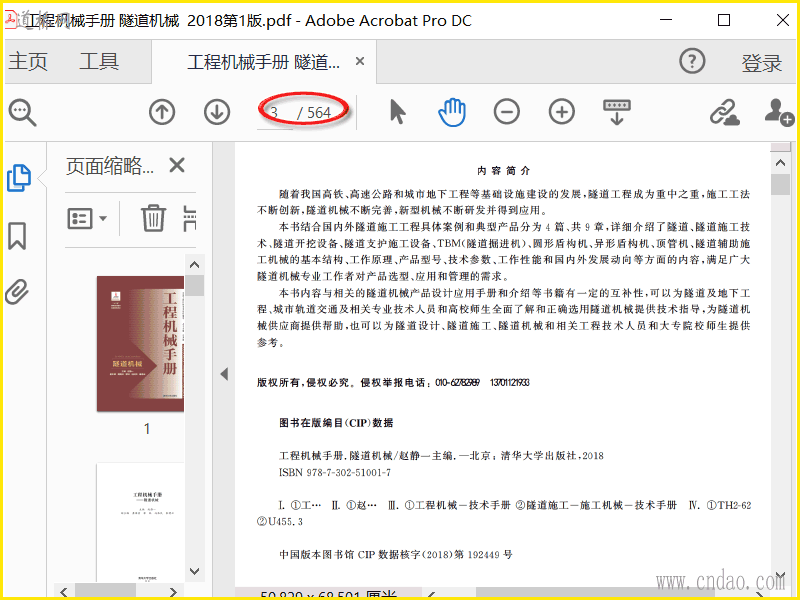The width and height of the screenshot is (800, 600).
Task: Activate the hand pan tool
Action: (452, 112)
